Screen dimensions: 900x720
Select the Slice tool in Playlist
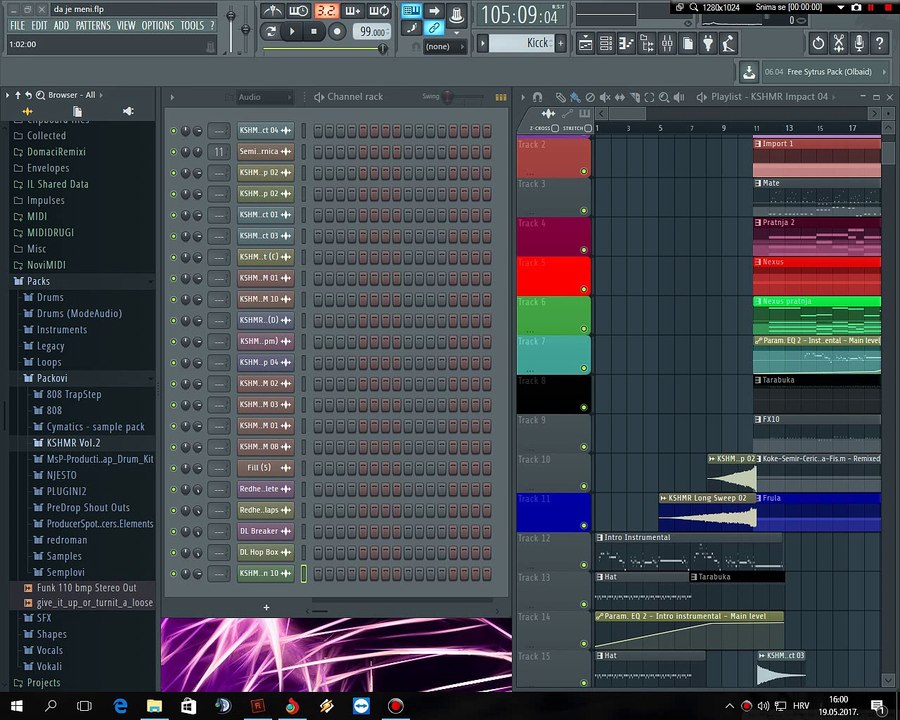[635, 97]
